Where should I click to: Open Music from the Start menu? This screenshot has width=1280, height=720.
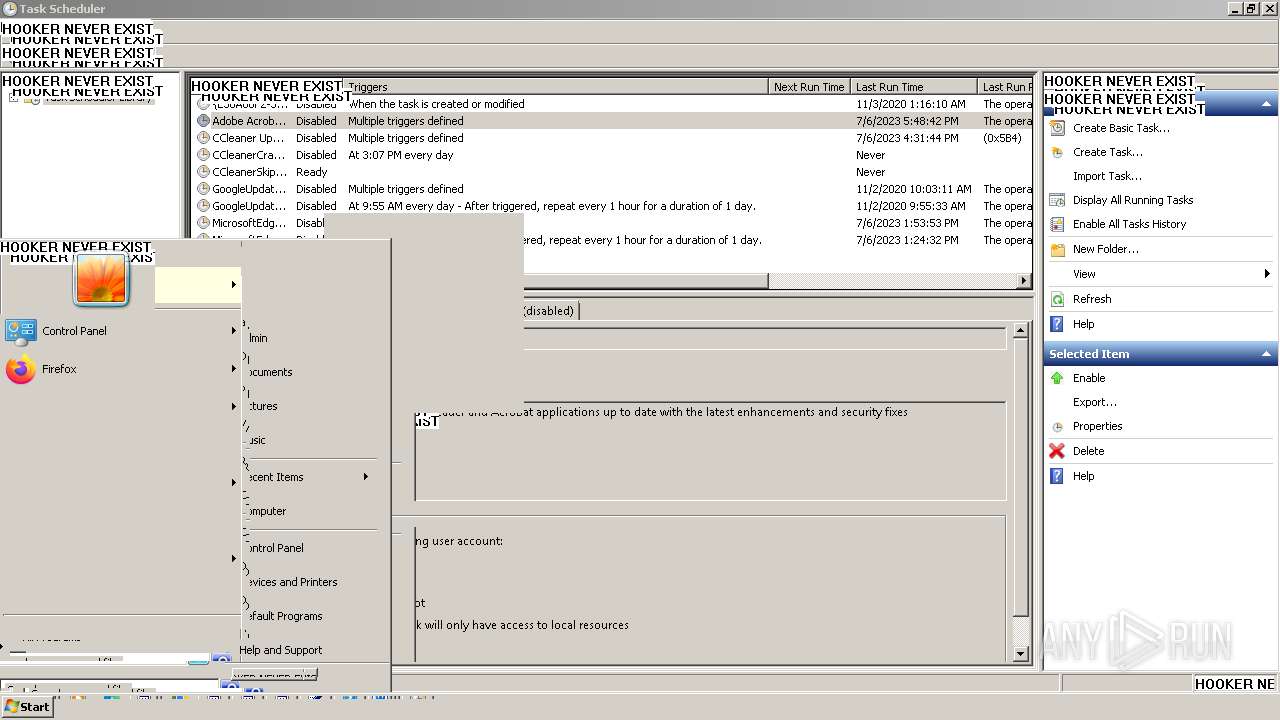256,440
